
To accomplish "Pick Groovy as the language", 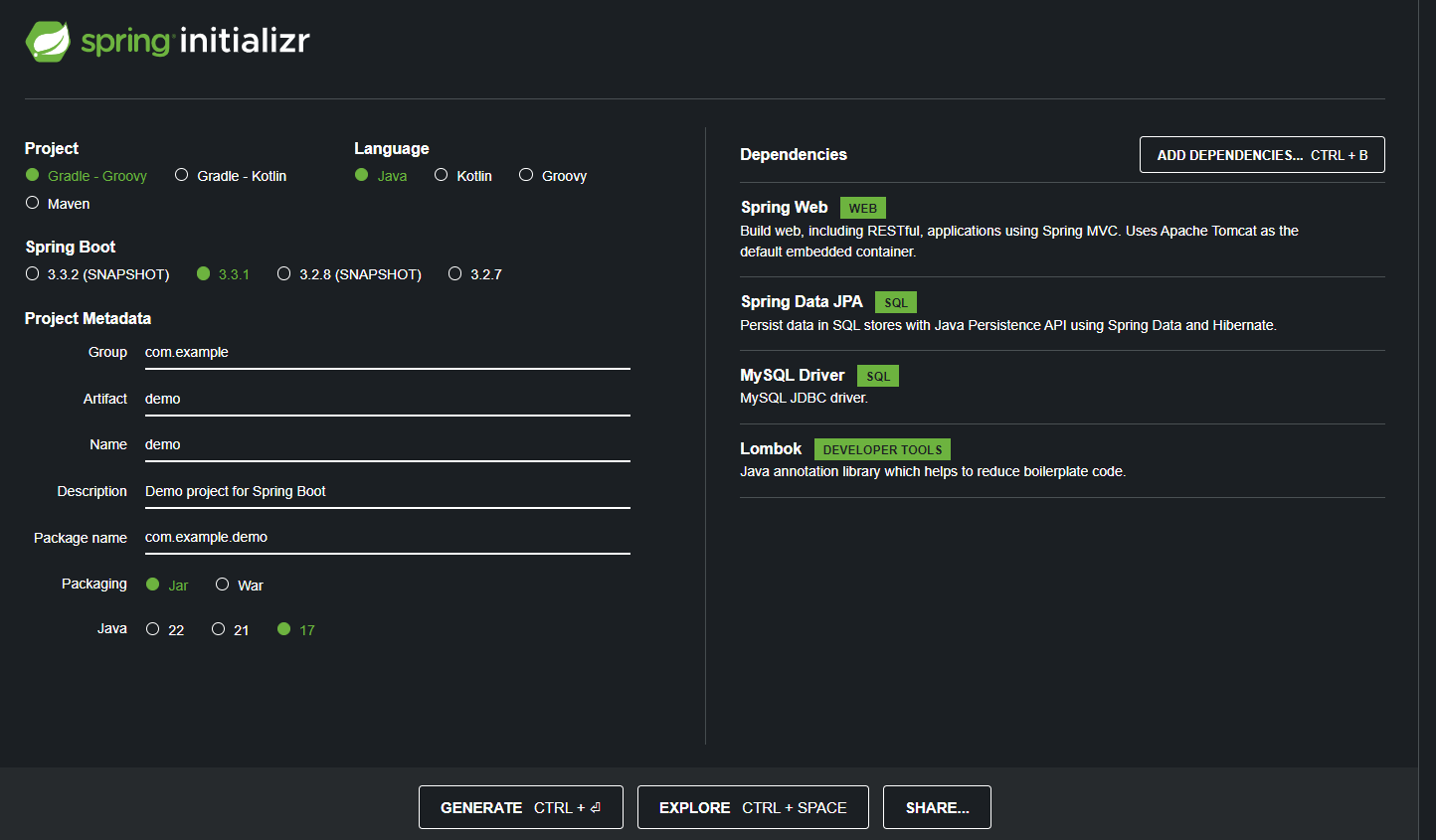I will [x=553, y=176].
